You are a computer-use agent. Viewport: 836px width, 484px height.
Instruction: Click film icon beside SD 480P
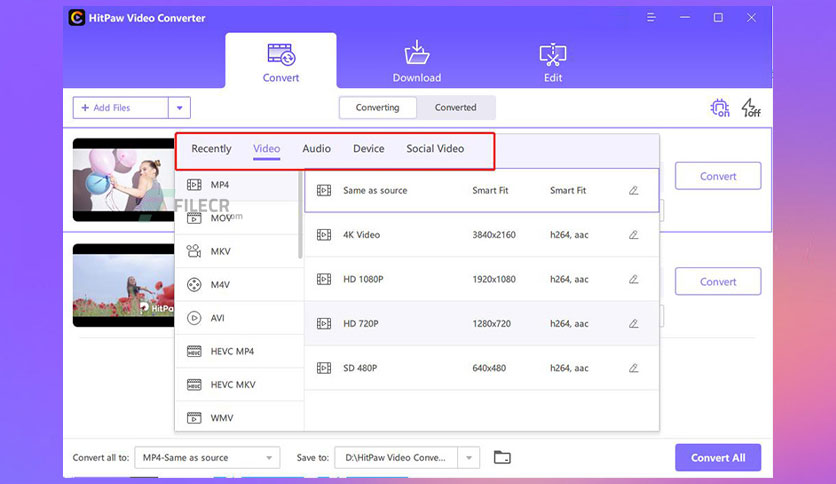pos(324,368)
